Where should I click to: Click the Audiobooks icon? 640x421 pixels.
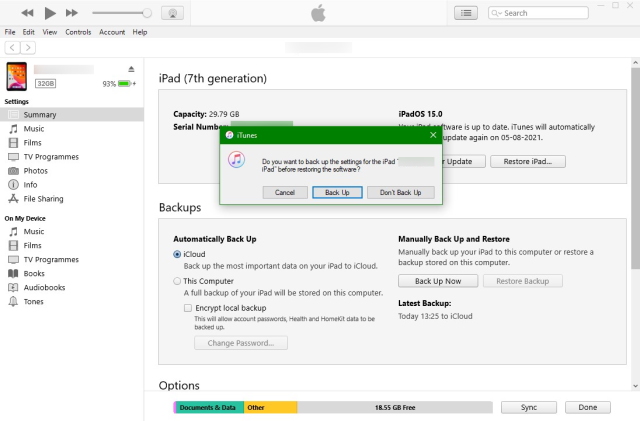pos(13,287)
